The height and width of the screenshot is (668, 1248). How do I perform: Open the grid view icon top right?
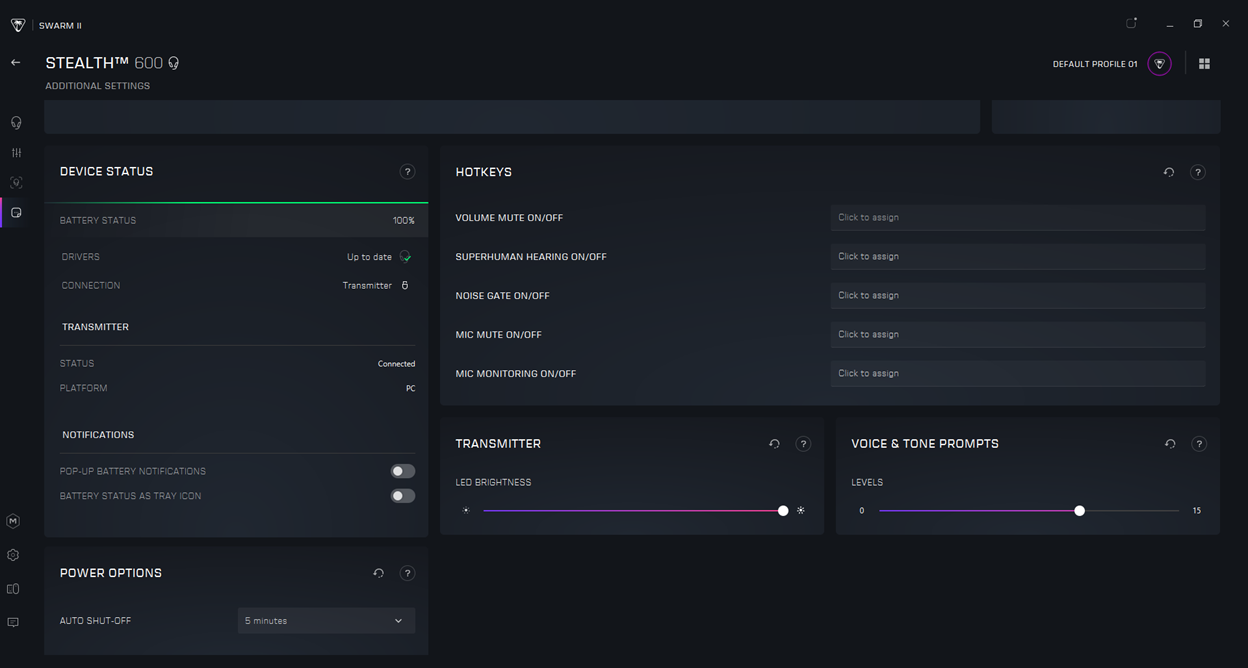1204,64
